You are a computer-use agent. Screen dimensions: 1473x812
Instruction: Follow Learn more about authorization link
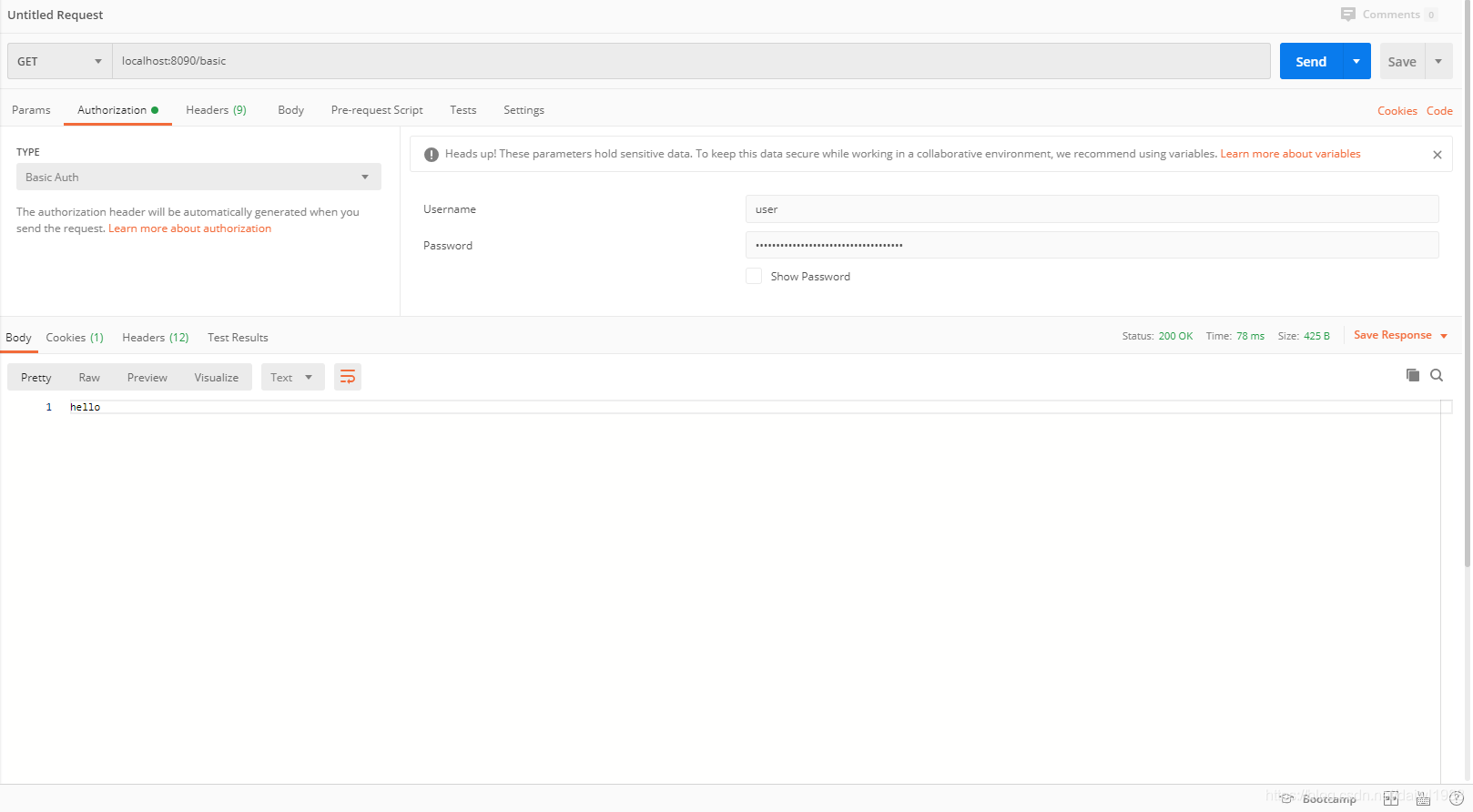pos(189,228)
